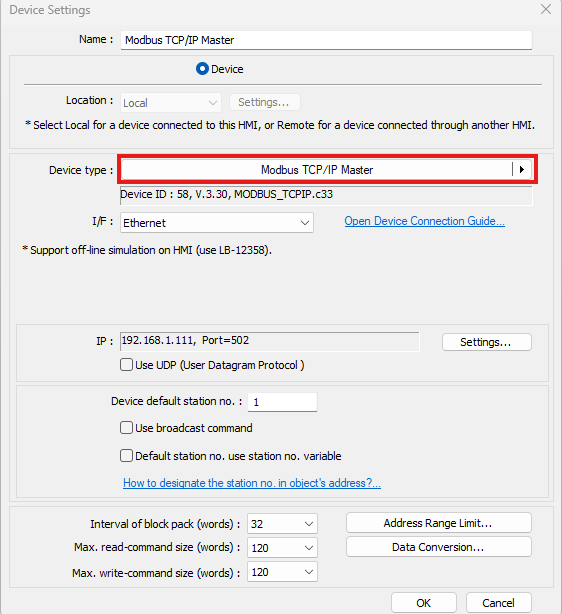Close the Device Settings dialog
Screen dimensions: 562x614
coord(546,9)
